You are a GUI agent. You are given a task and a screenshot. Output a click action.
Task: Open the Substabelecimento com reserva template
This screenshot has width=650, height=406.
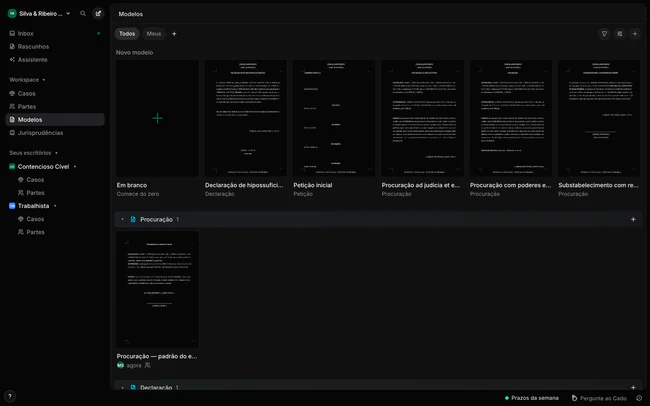click(599, 118)
